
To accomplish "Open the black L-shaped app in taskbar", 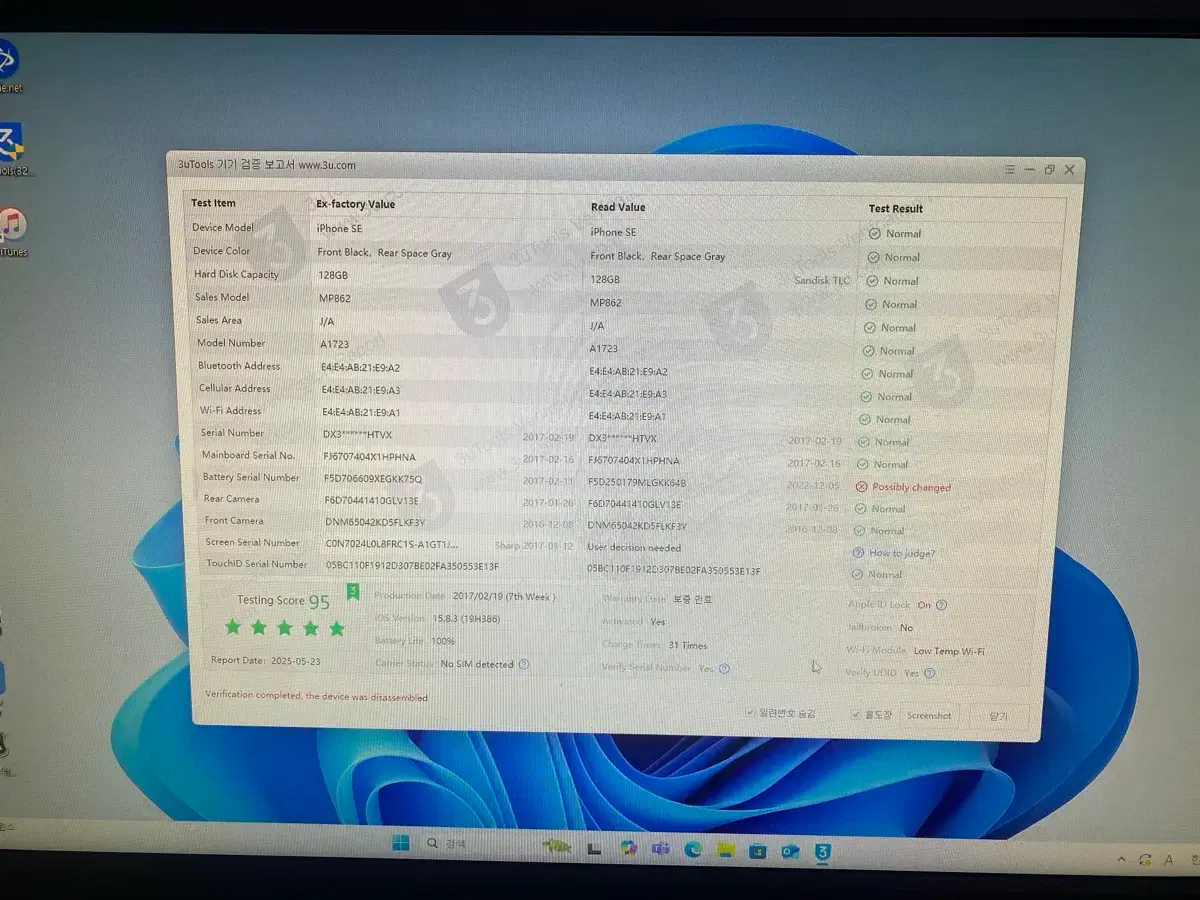I will pos(594,849).
